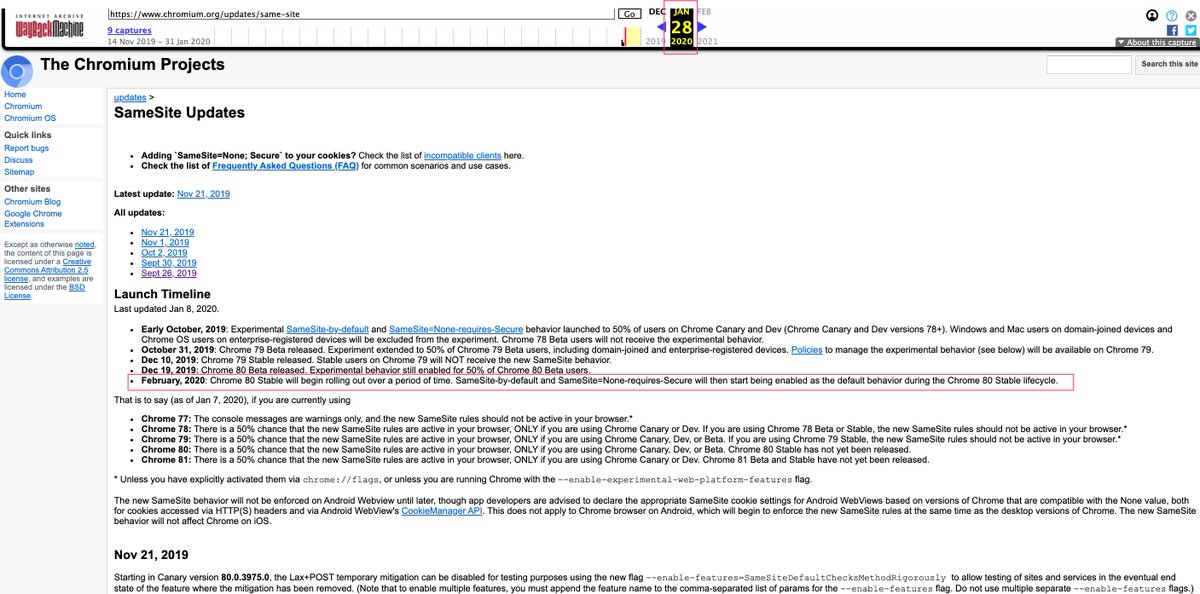Open the Chromium sidebar link
The height and width of the screenshot is (594, 1200).
[x=23, y=106]
